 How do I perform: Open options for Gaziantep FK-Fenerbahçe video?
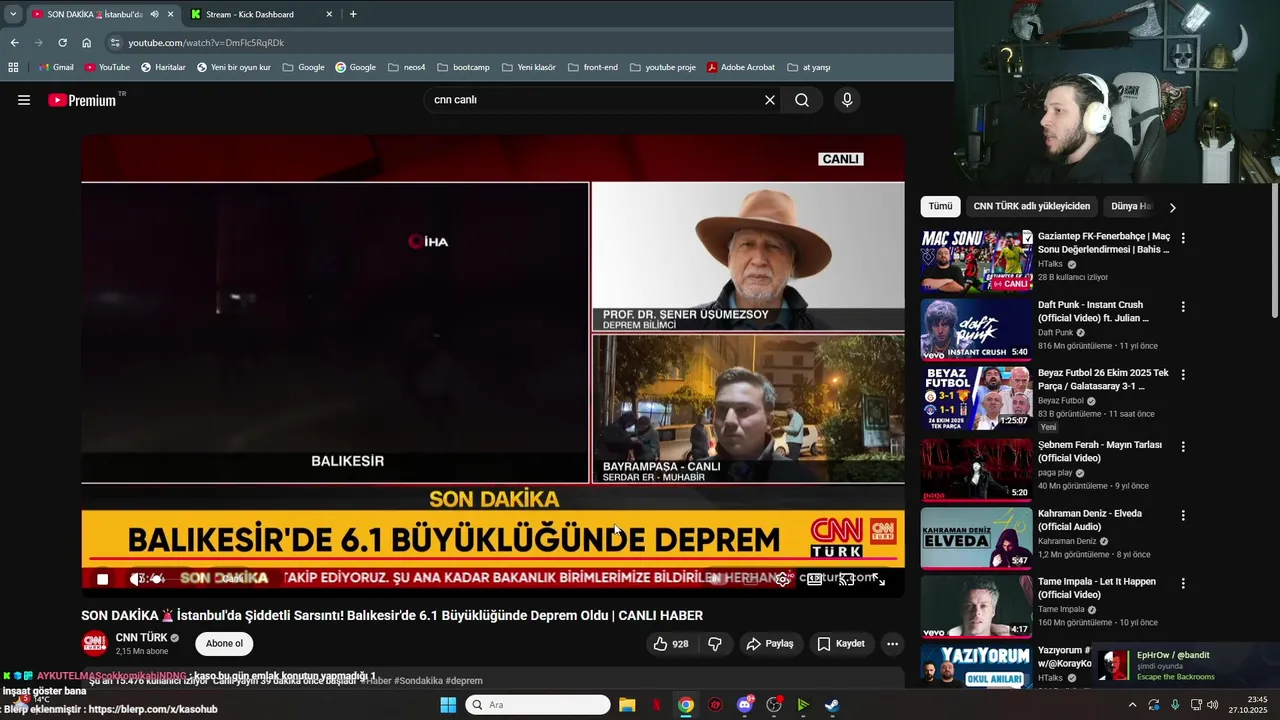(1183, 238)
